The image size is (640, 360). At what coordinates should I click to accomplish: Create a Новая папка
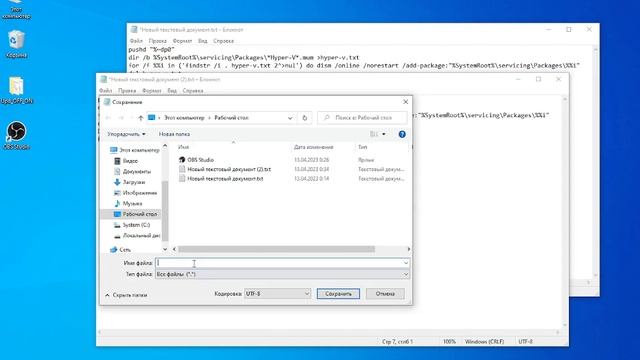[x=174, y=134]
